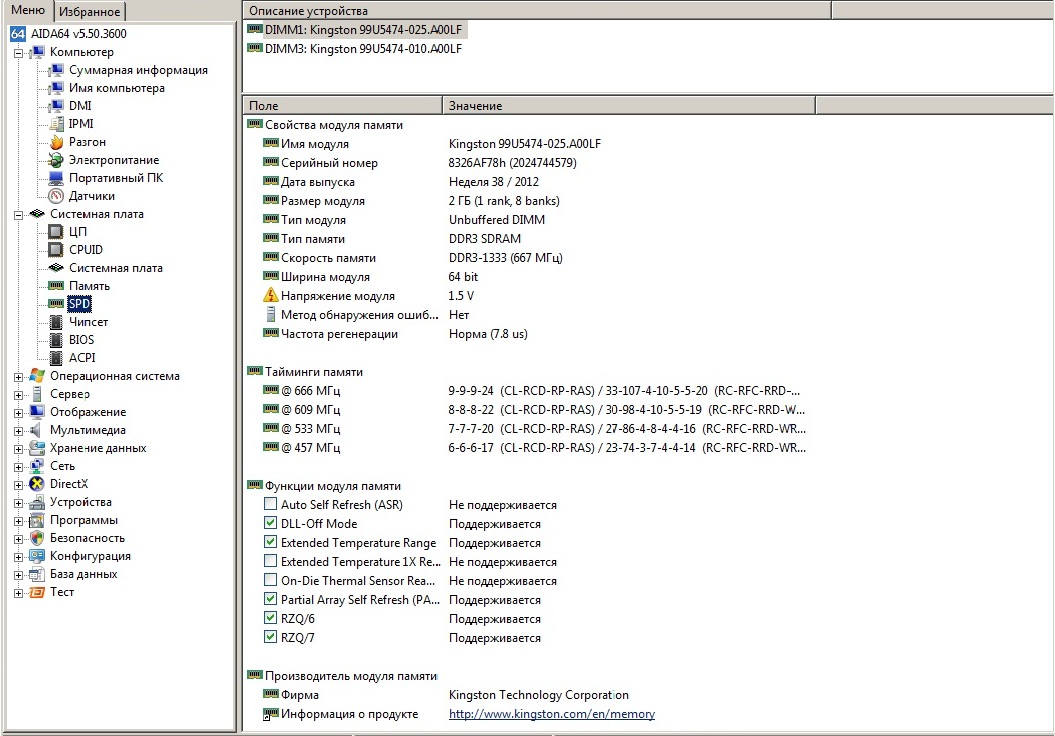
Task: Click the DirectX icon
Action: [37, 484]
